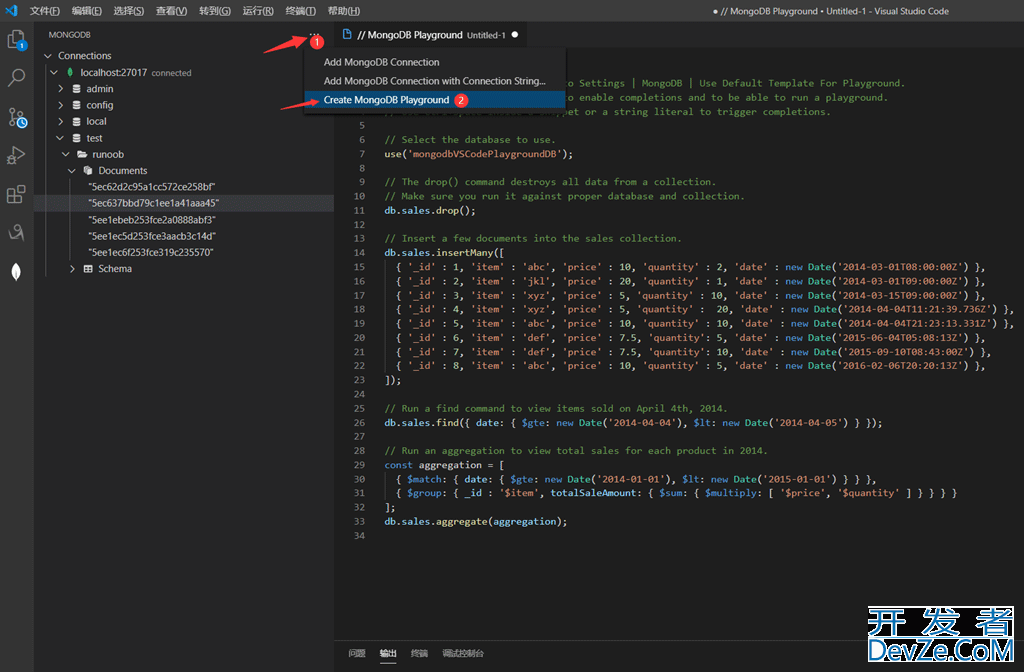This screenshot has width=1024, height=672.
Task: Select the MongoDB Playground Untitled-1 editor tab
Action: [431, 35]
